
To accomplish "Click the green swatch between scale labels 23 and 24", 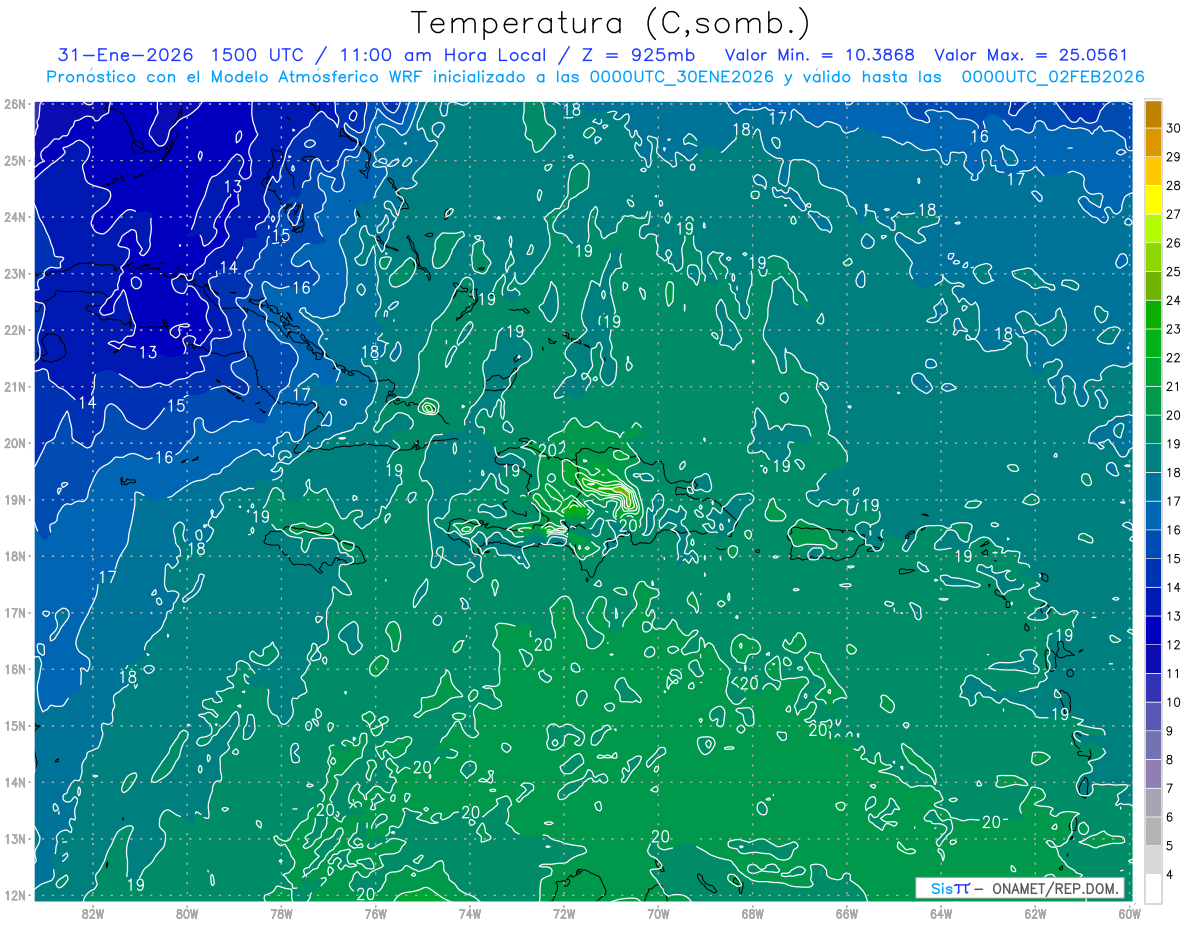I will 1154,315.
